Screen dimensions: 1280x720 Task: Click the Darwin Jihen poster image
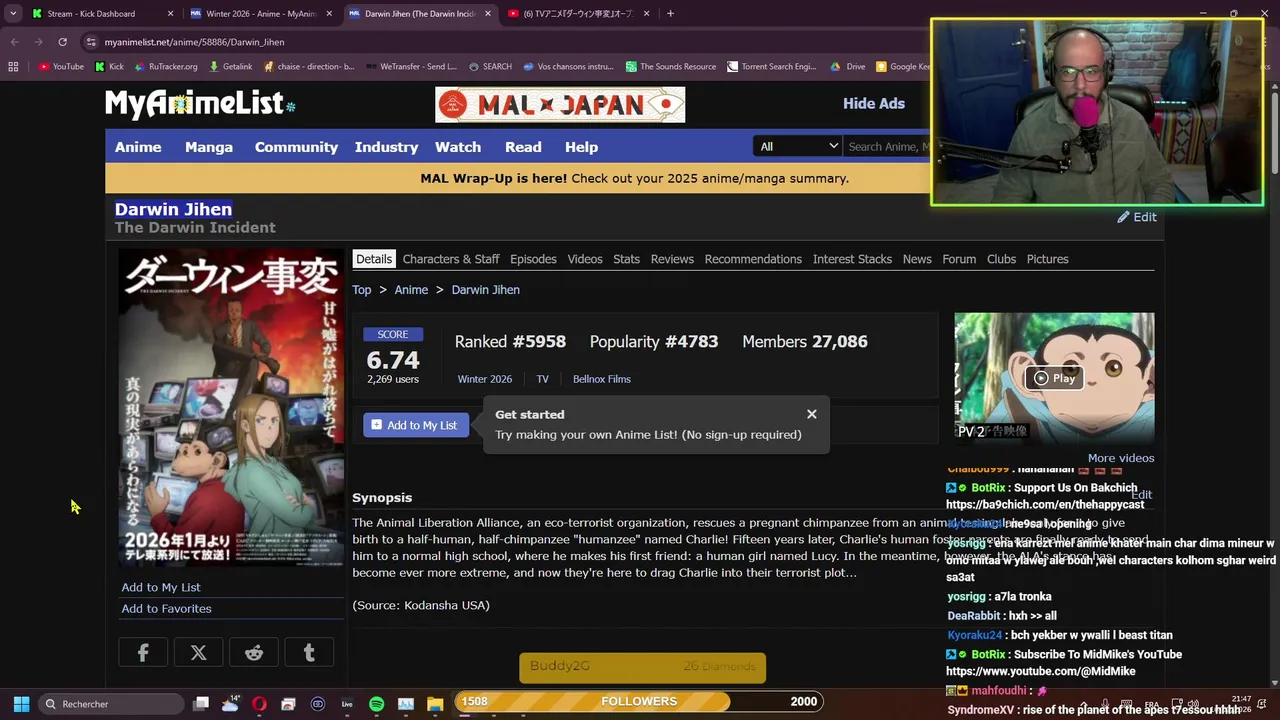pyautogui.click(x=231, y=408)
